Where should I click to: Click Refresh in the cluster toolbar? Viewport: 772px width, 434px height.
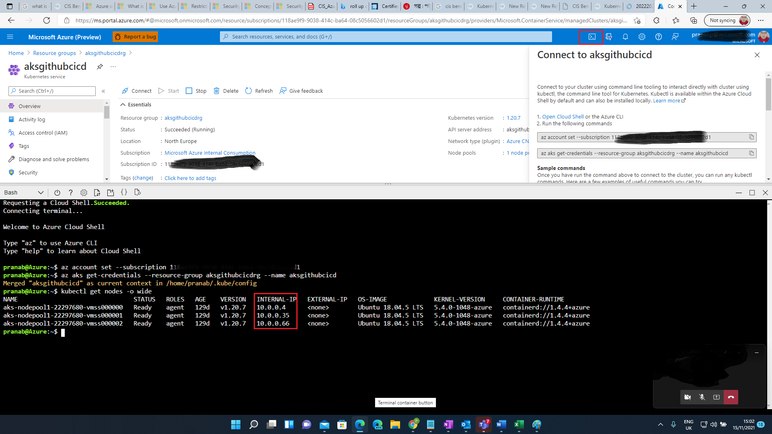(x=259, y=91)
